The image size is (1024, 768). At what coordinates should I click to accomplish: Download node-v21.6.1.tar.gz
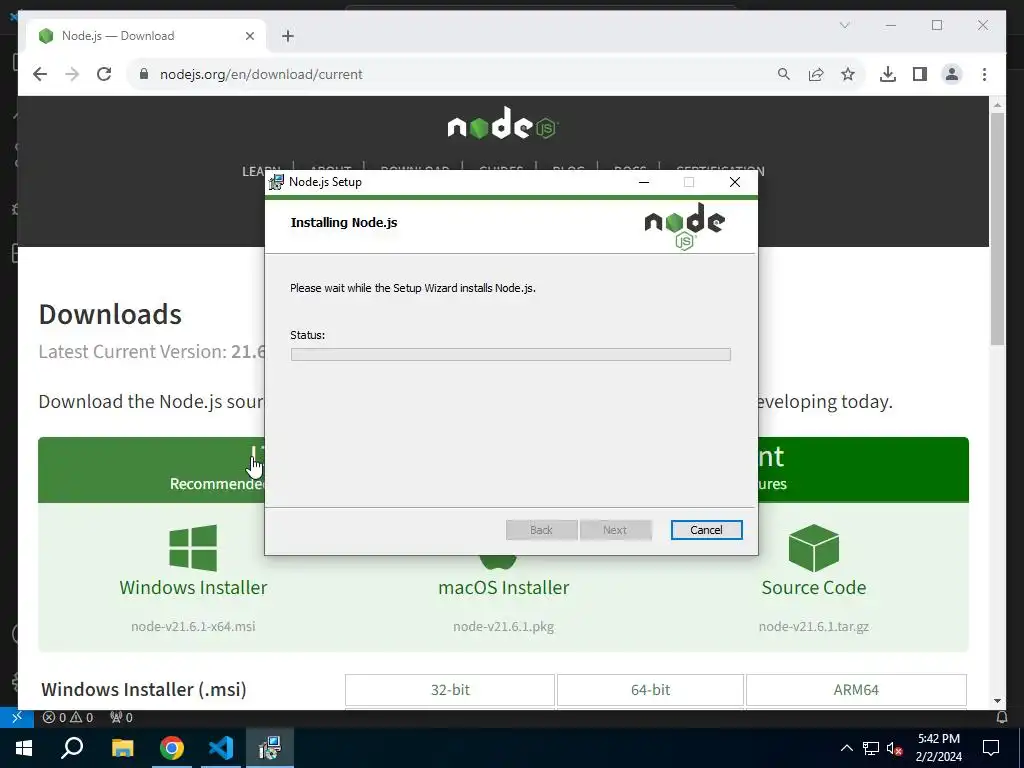pyautogui.click(x=814, y=626)
